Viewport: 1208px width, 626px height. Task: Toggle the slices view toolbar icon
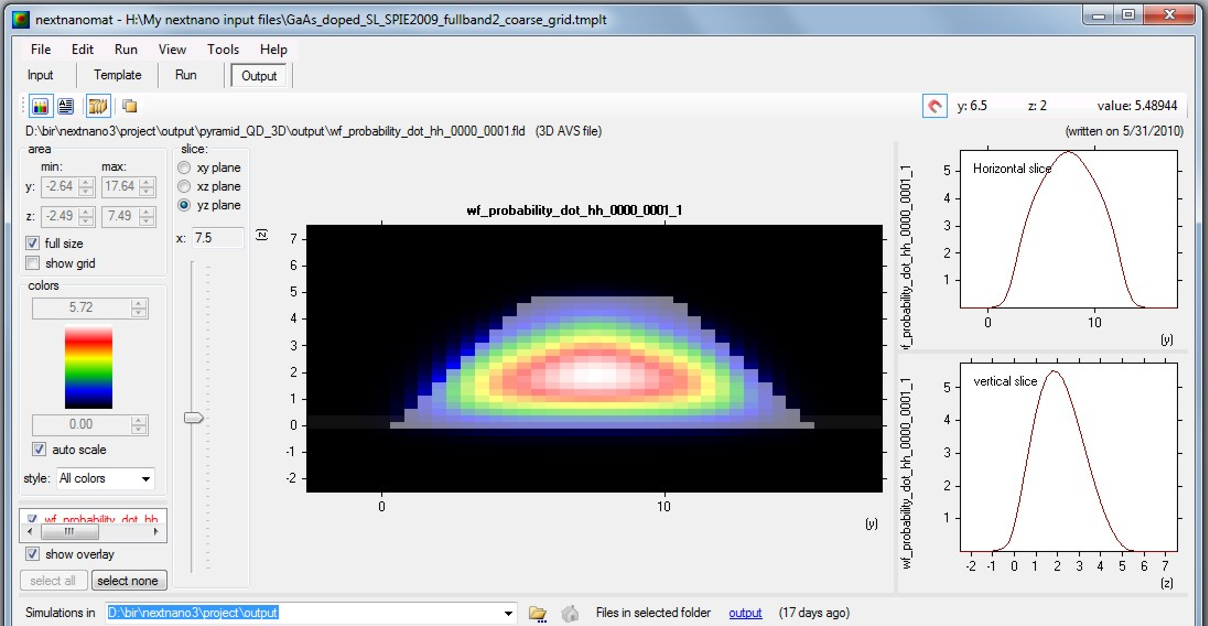tap(97, 105)
